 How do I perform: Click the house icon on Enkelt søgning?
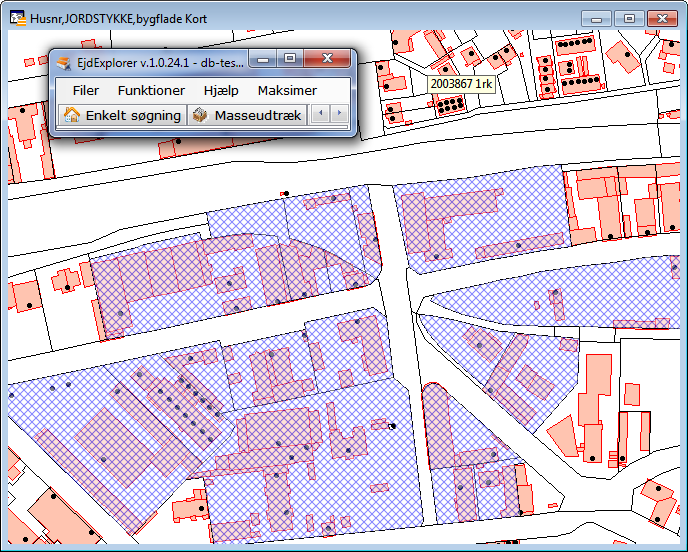click(72, 115)
